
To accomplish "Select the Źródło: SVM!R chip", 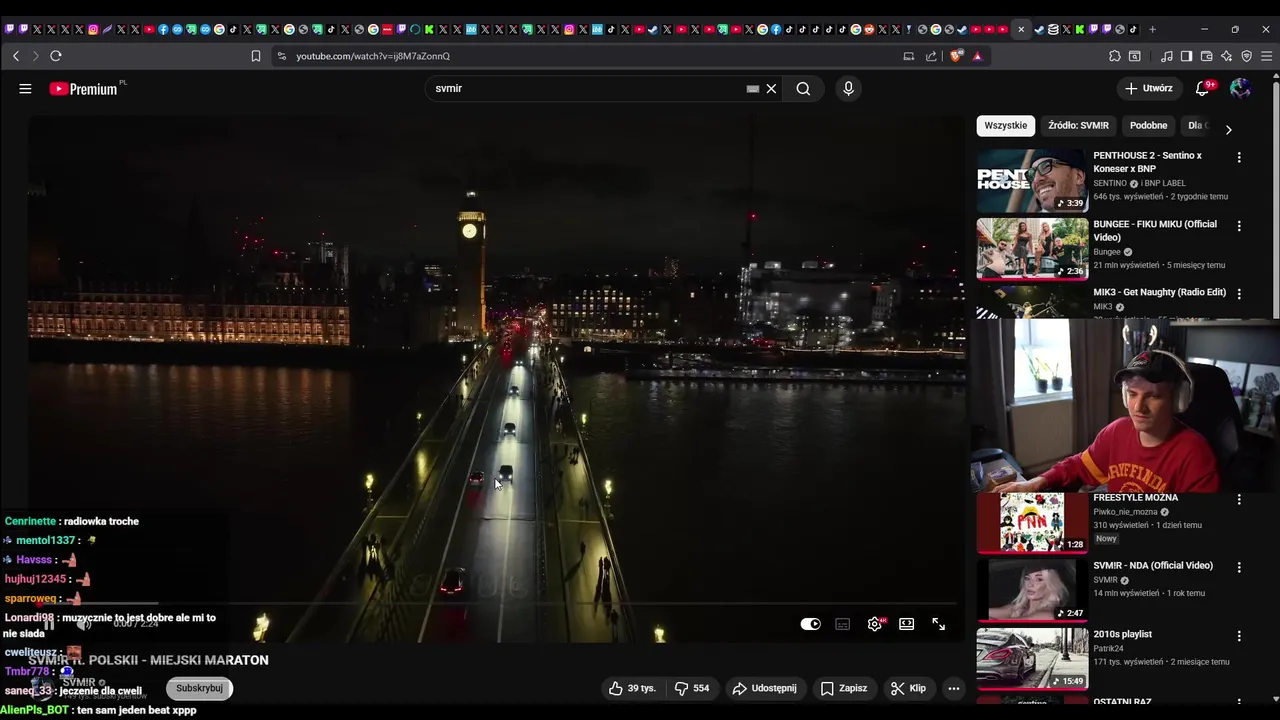I will tap(1078, 126).
